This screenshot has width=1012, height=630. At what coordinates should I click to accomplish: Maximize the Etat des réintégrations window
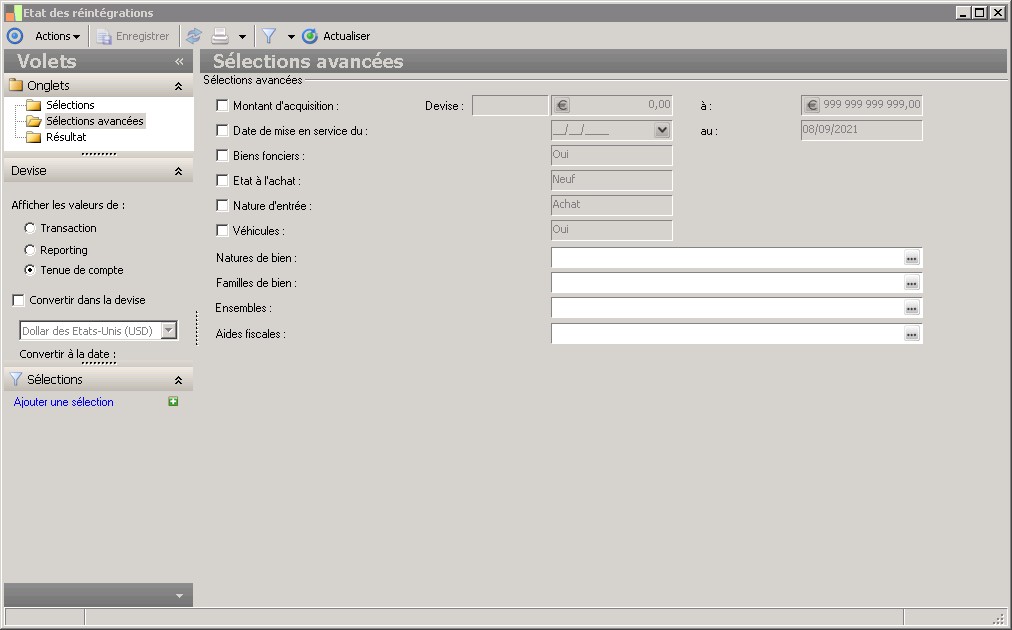point(979,12)
